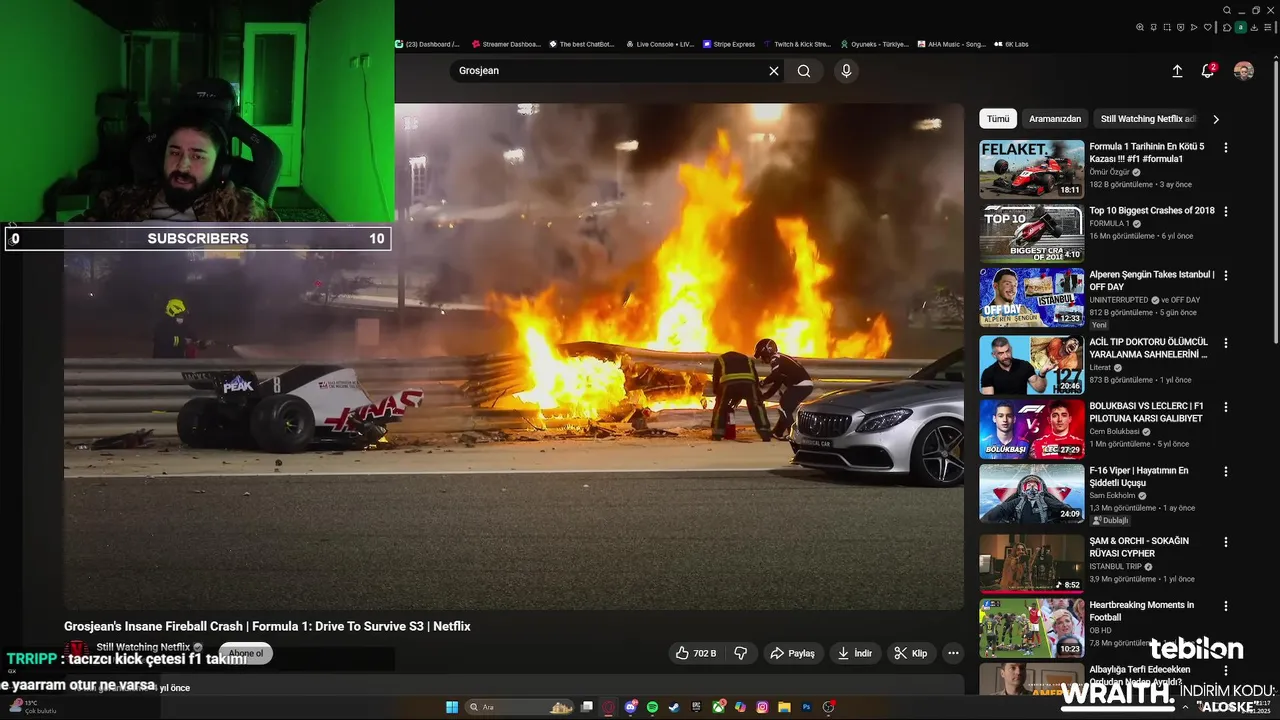Click the page zoom icon in browser toolbar
Screen dimensions: 1280x720
[1140, 27]
